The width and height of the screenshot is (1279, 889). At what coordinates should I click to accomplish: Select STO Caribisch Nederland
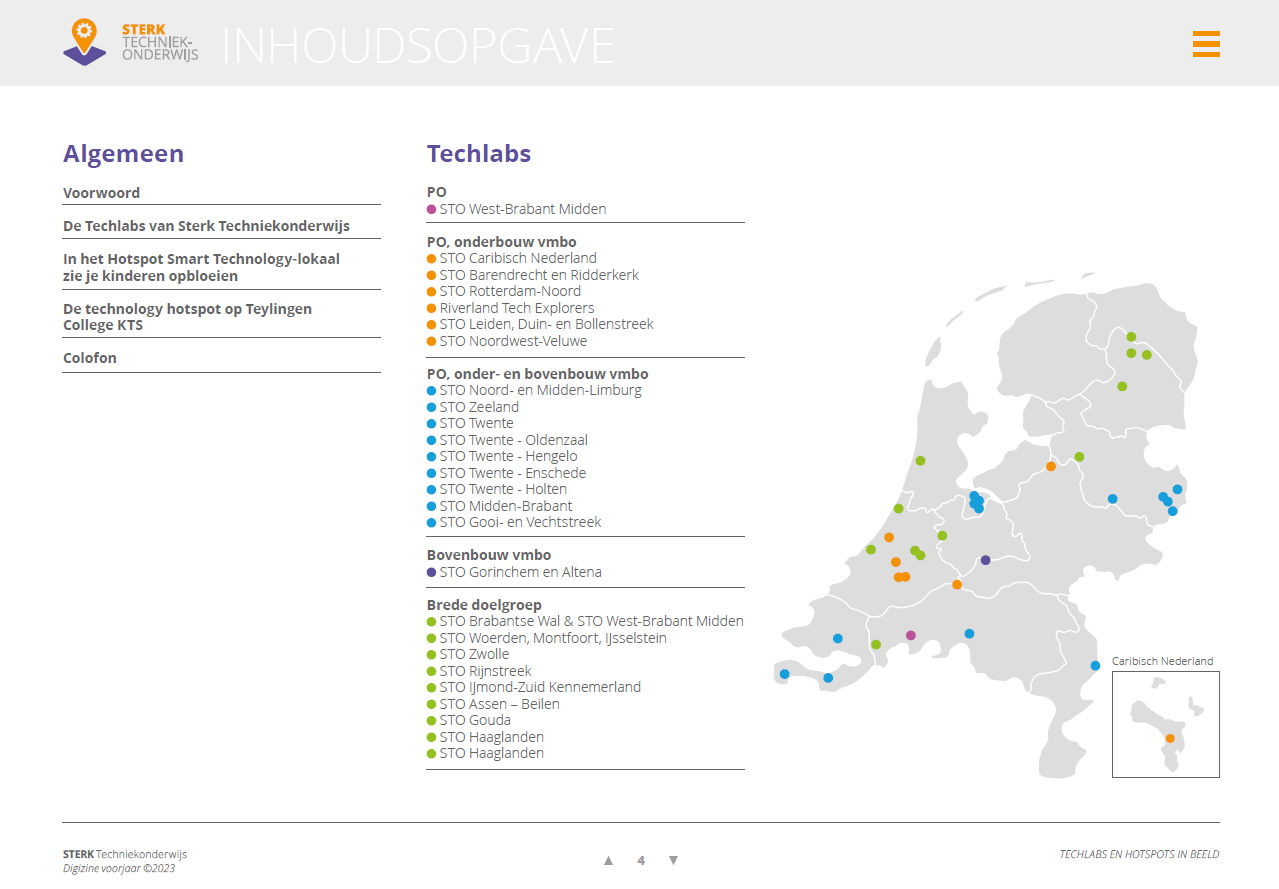511,258
